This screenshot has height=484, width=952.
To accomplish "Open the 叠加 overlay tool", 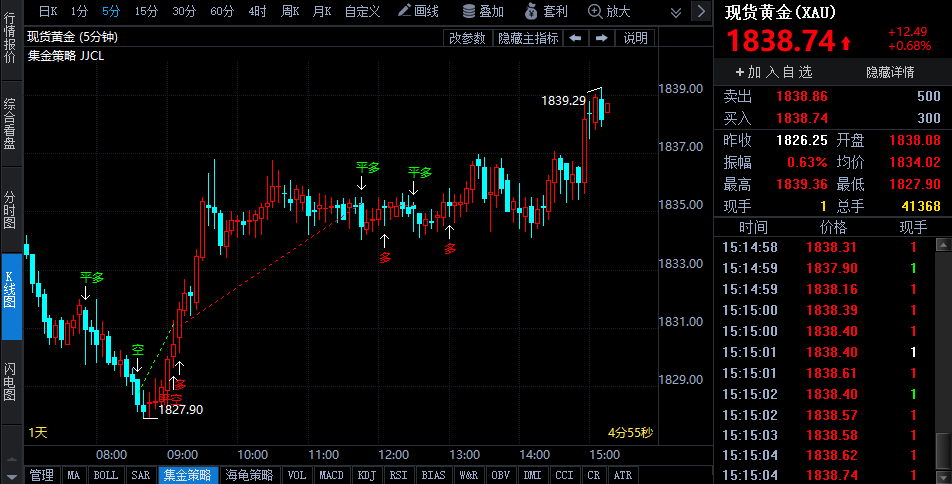I will tap(483, 11).
